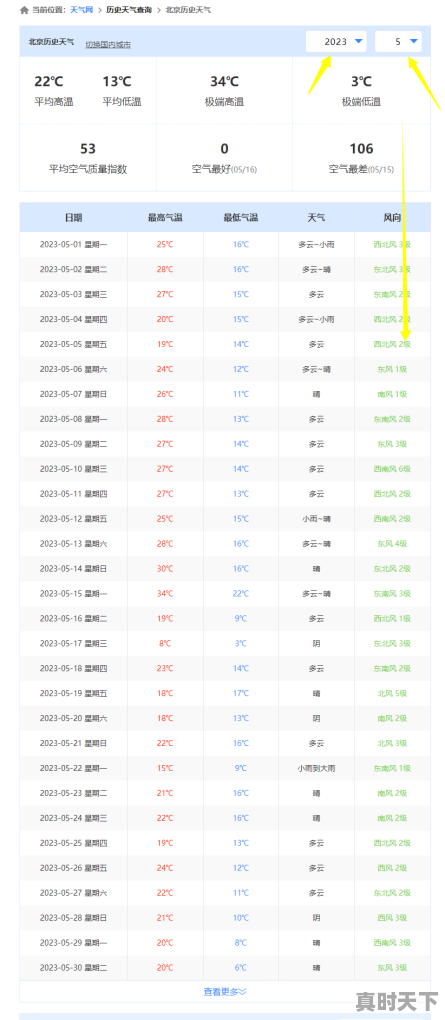Click low temperature 14℃ in the 2023-05-05 row

coord(241,344)
